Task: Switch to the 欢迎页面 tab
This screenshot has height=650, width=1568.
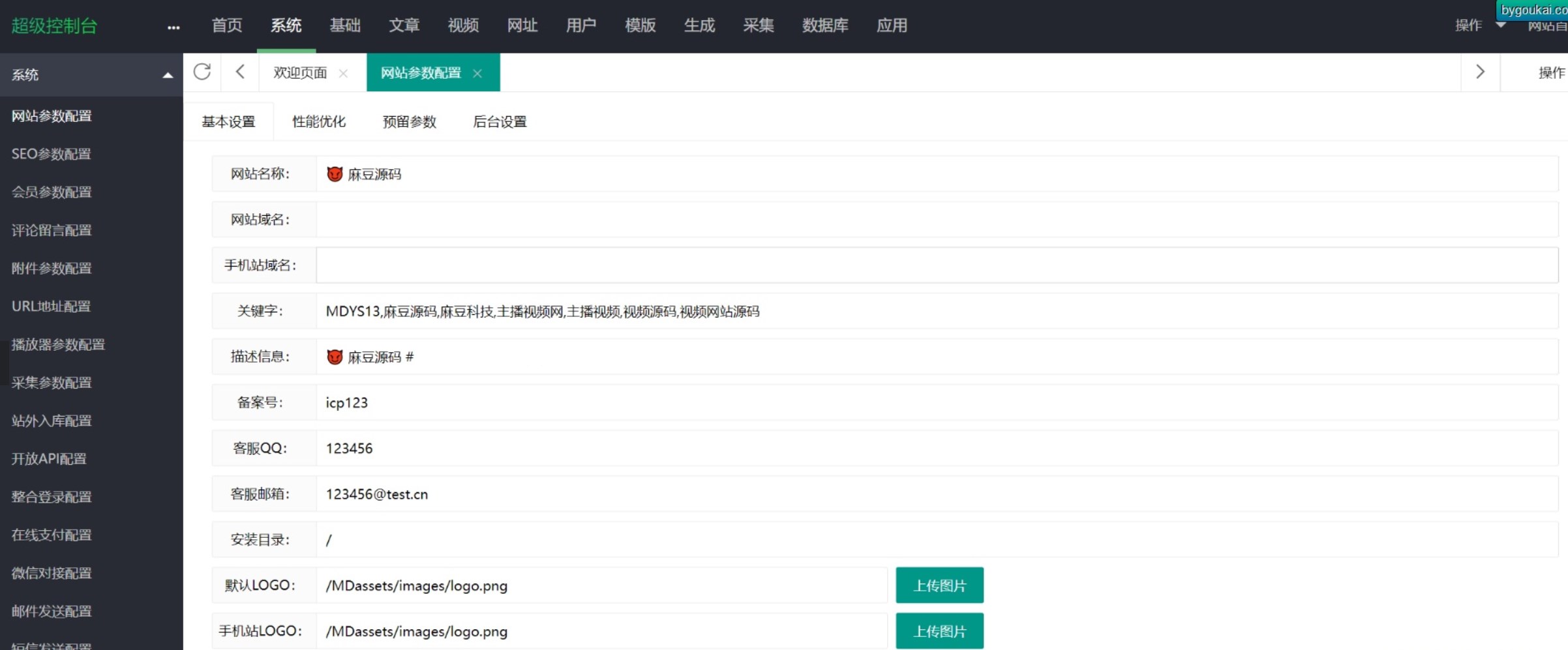Action: (300, 72)
